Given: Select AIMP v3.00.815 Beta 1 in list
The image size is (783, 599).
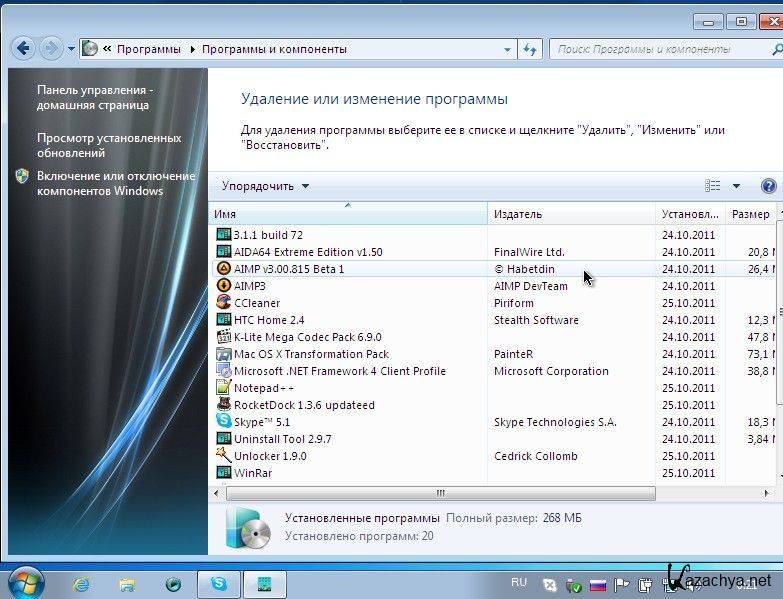Looking at the screenshot, I should coord(289,269).
